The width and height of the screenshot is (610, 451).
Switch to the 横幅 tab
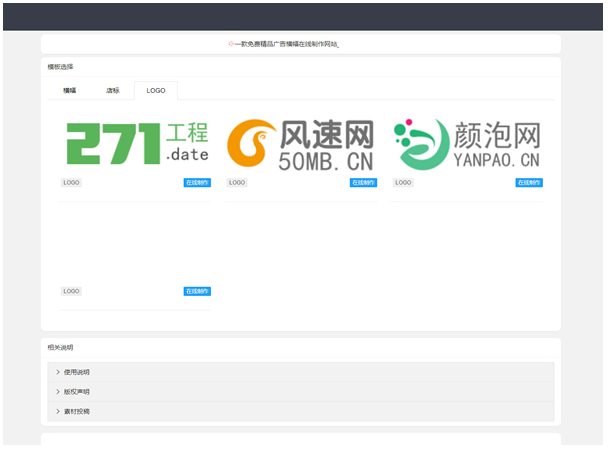[x=70, y=90]
